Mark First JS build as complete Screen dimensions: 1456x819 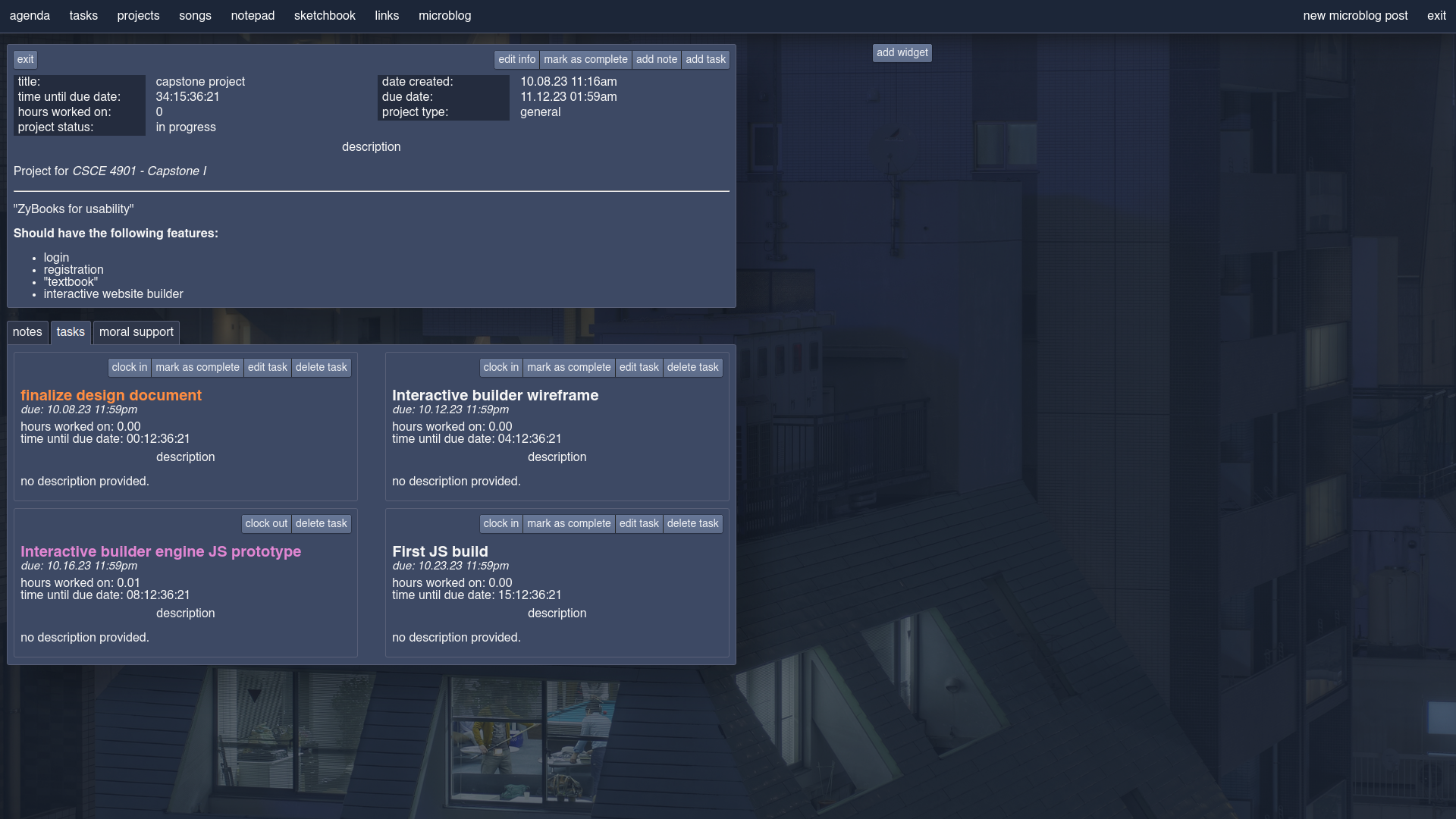[570, 524]
